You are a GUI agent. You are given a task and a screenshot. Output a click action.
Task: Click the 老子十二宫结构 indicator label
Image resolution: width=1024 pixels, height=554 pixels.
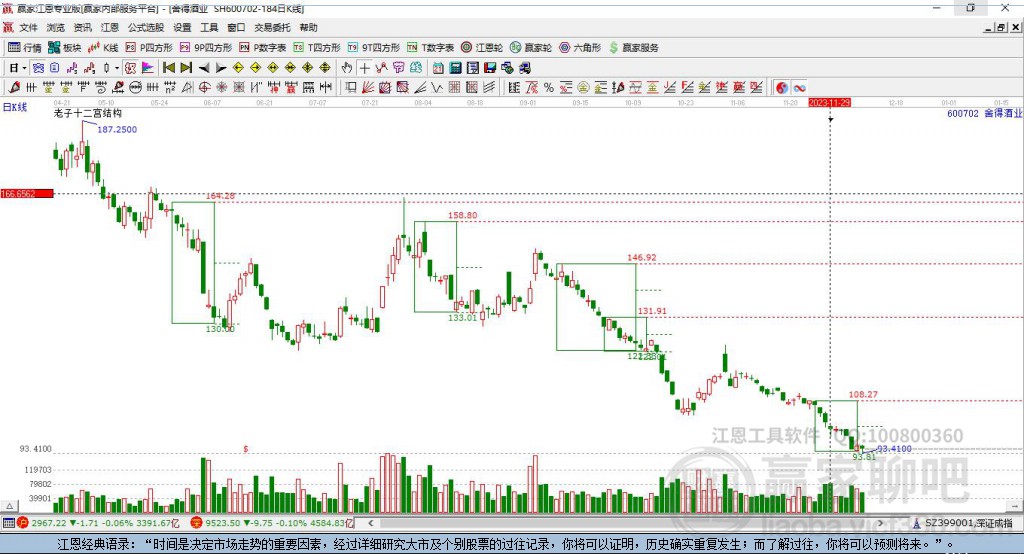[x=88, y=113]
